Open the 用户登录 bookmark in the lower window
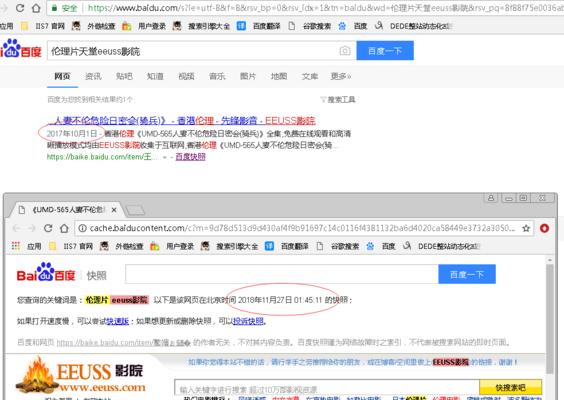Image resolution: width=564 pixels, height=400 pixels. pos(172,246)
